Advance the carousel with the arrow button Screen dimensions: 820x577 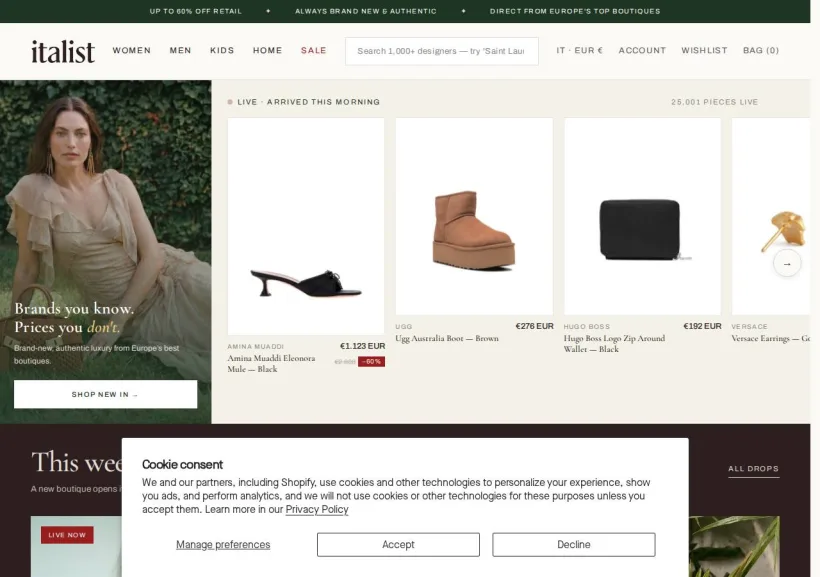click(787, 264)
